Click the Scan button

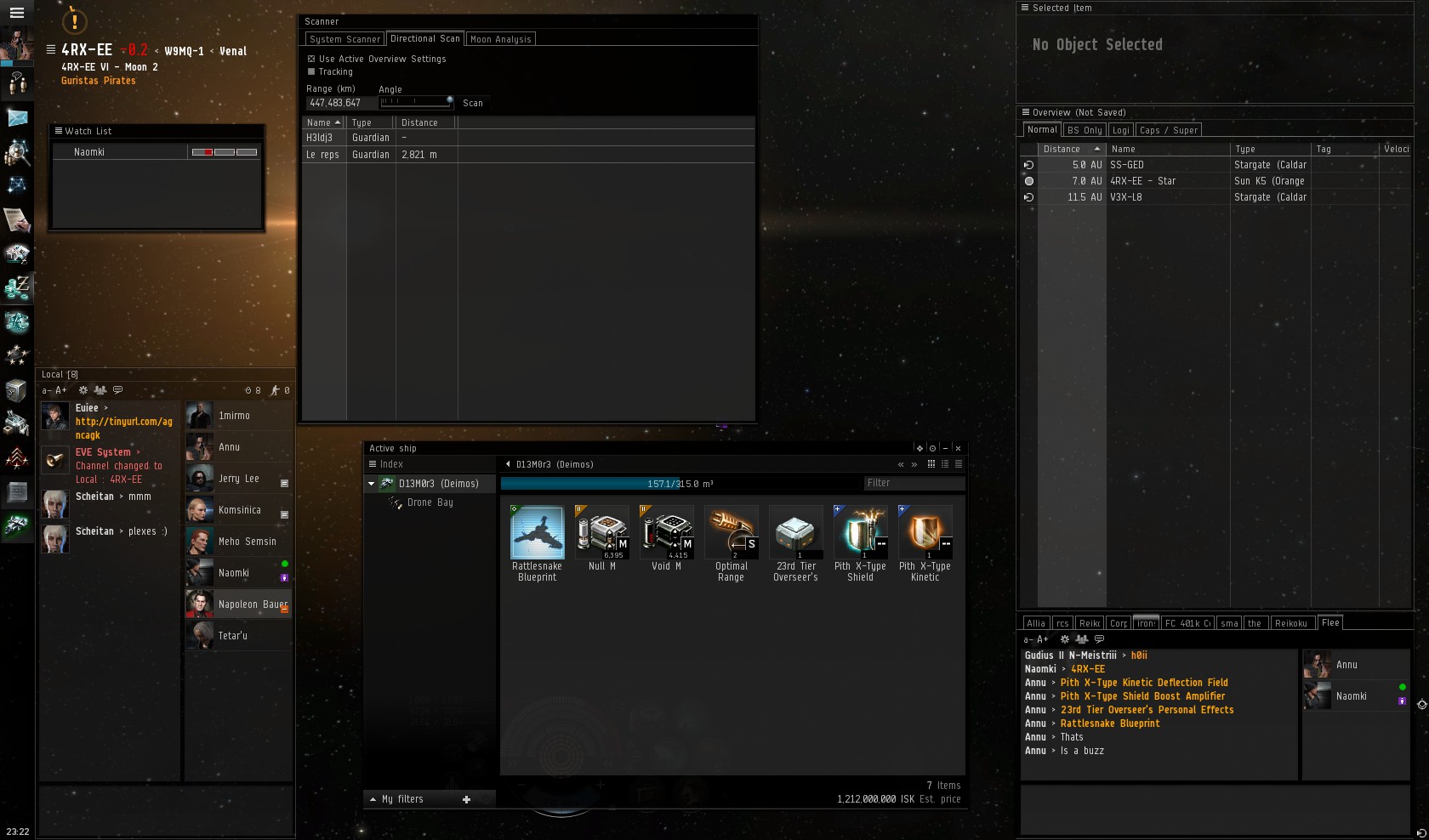point(473,103)
